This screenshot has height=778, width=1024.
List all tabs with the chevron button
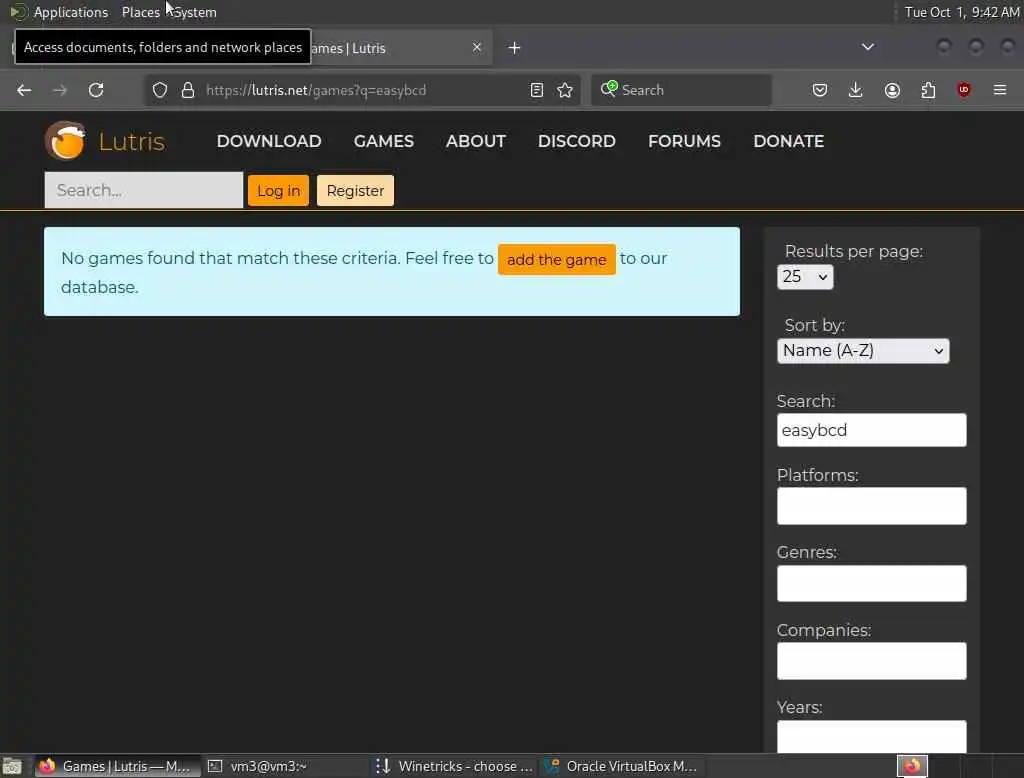click(868, 47)
